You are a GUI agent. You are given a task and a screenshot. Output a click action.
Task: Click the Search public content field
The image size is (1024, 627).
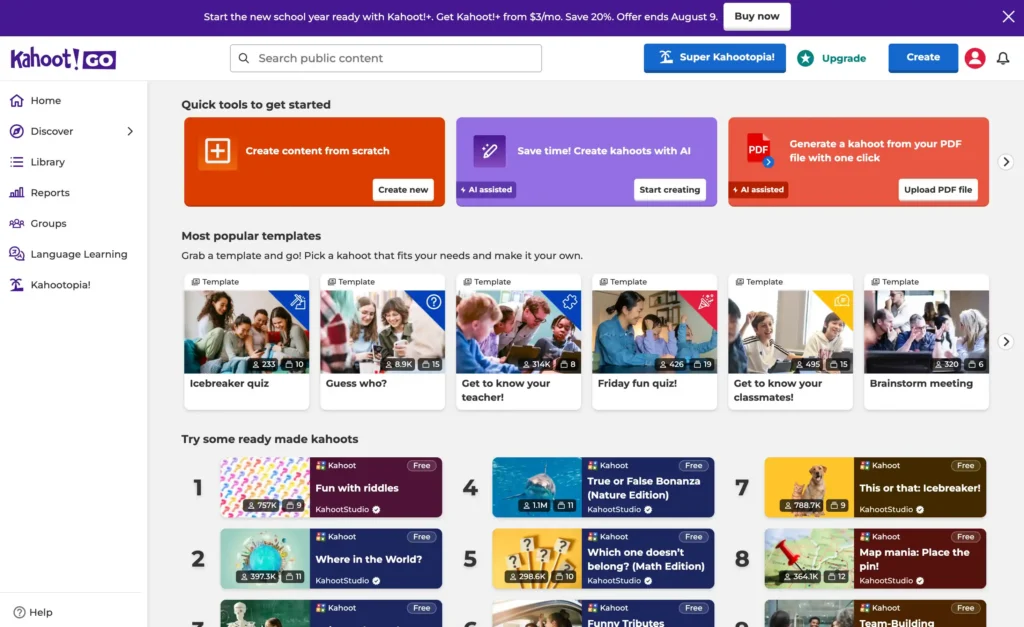point(385,58)
